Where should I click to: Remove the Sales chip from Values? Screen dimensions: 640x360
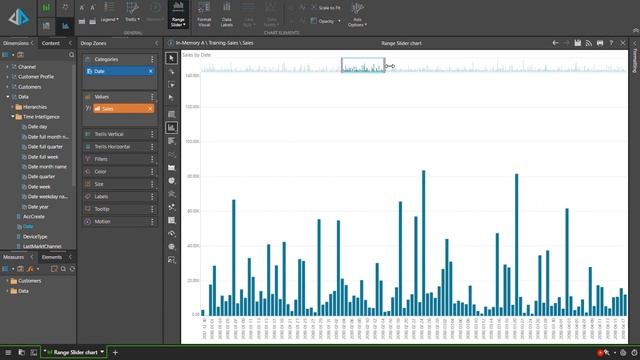[150, 109]
